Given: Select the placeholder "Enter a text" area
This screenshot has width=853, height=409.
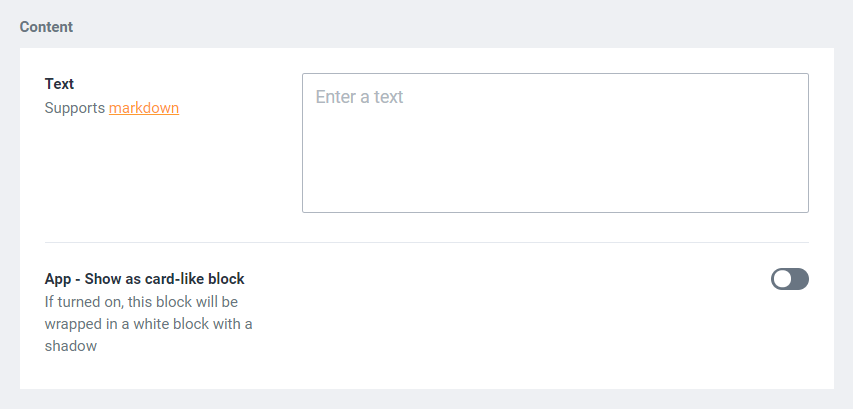Looking at the screenshot, I should [360, 97].
